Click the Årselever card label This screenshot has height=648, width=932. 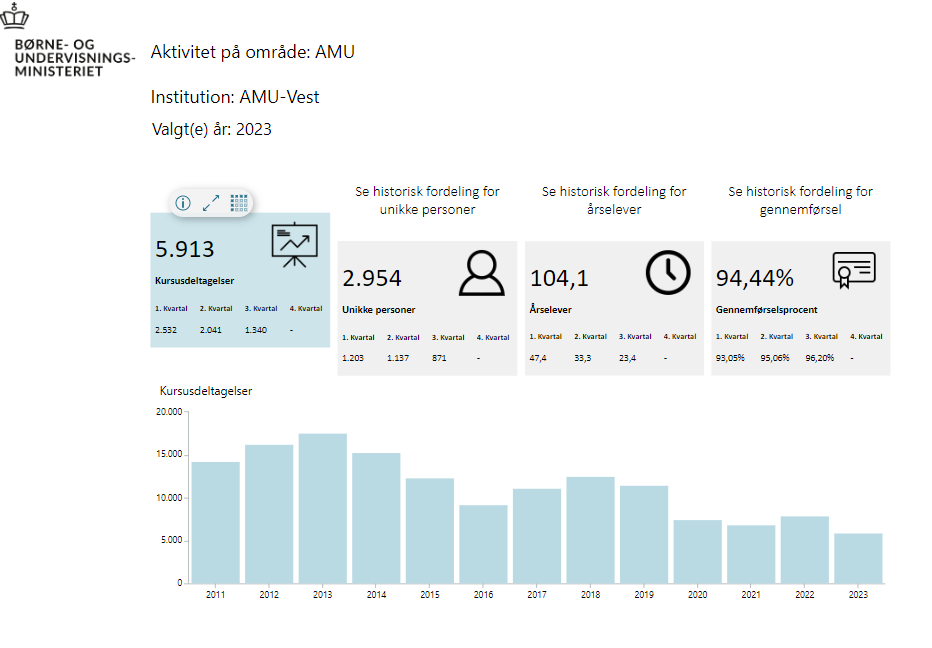[x=550, y=310]
